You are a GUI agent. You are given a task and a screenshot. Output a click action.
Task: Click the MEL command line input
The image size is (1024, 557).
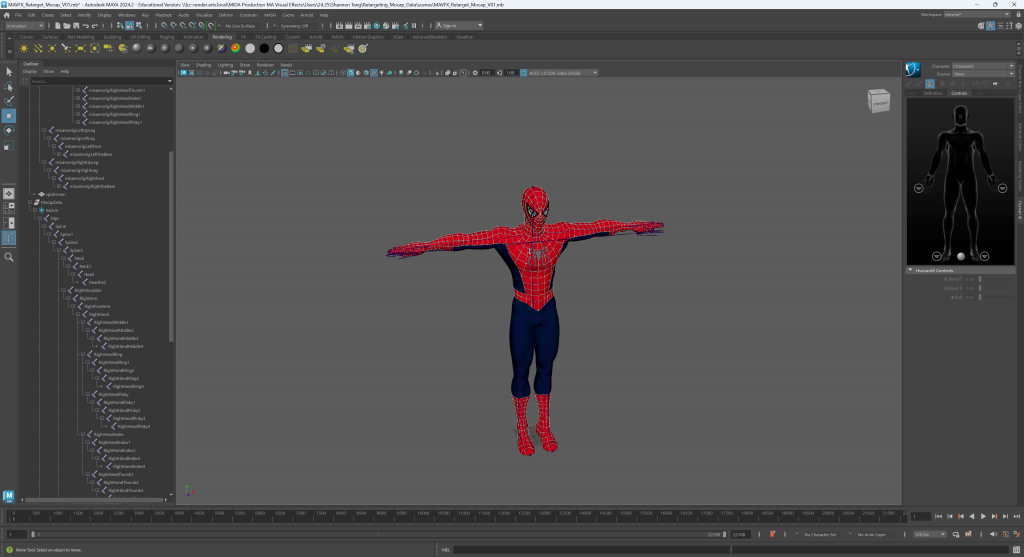tap(591, 550)
